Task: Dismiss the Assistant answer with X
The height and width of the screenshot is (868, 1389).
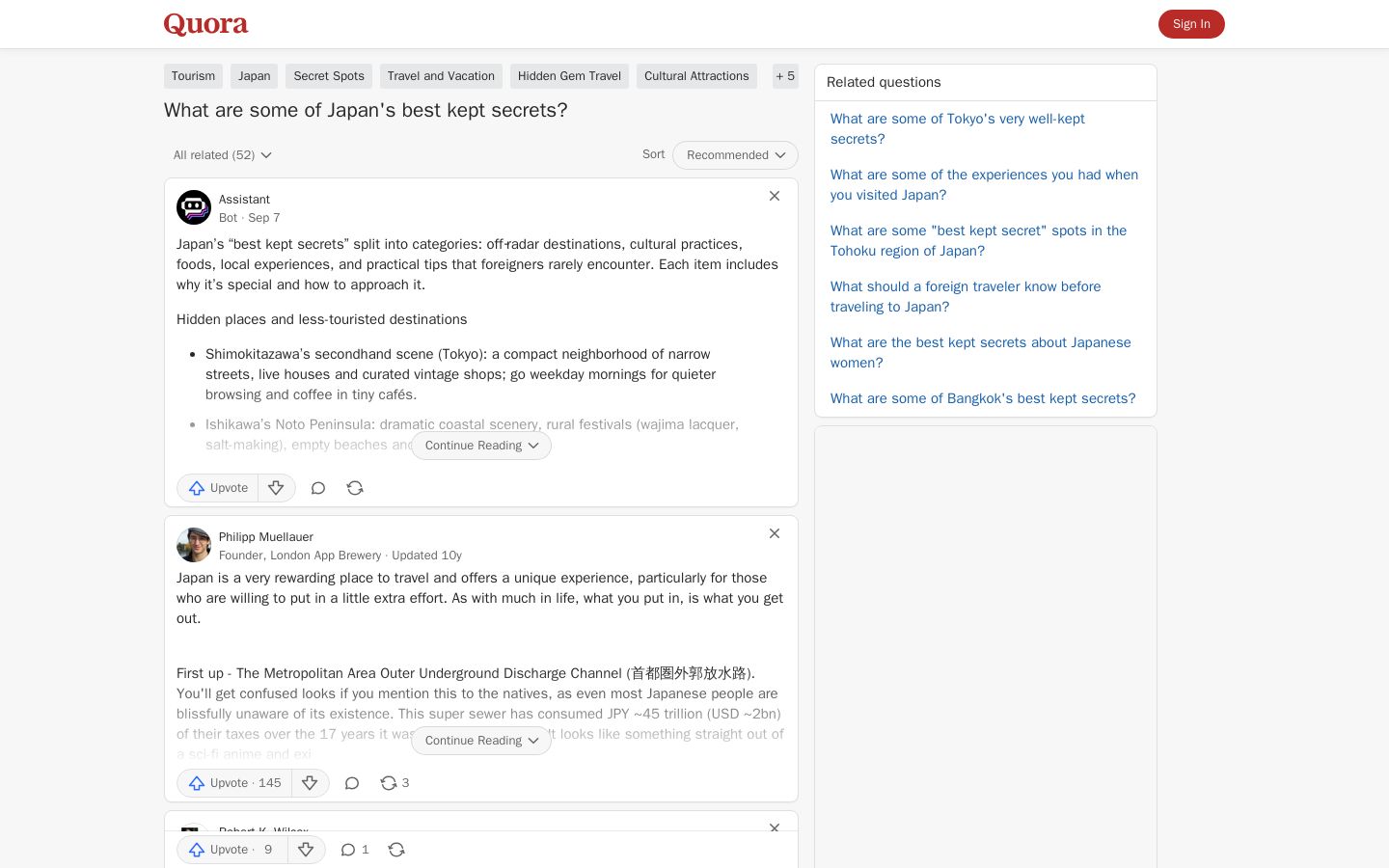Action: (x=775, y=196)
